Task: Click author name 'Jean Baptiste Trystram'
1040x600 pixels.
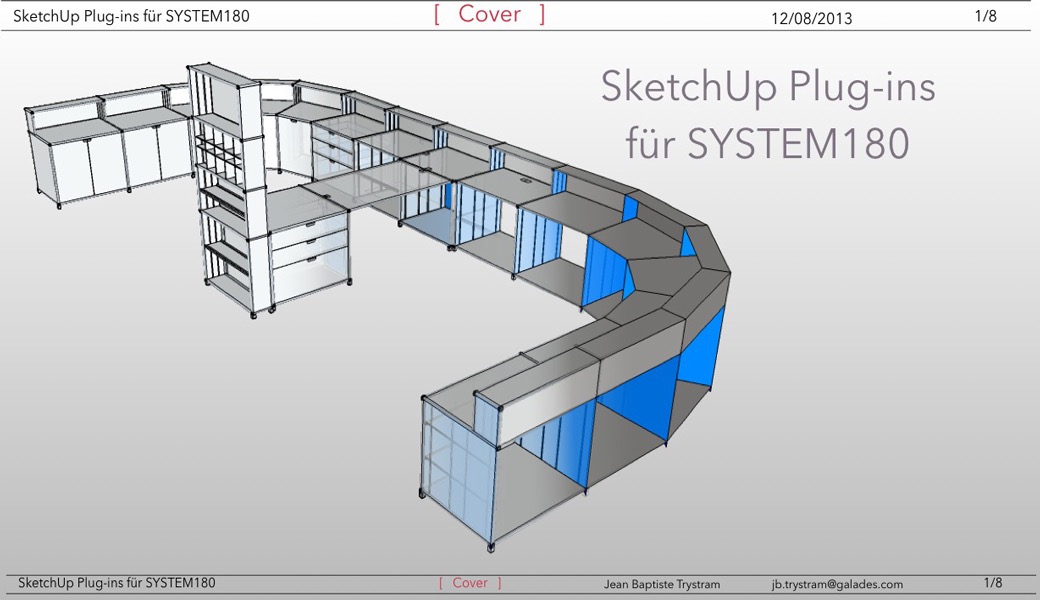Action: pyautogui.click(x=661, y=584)
